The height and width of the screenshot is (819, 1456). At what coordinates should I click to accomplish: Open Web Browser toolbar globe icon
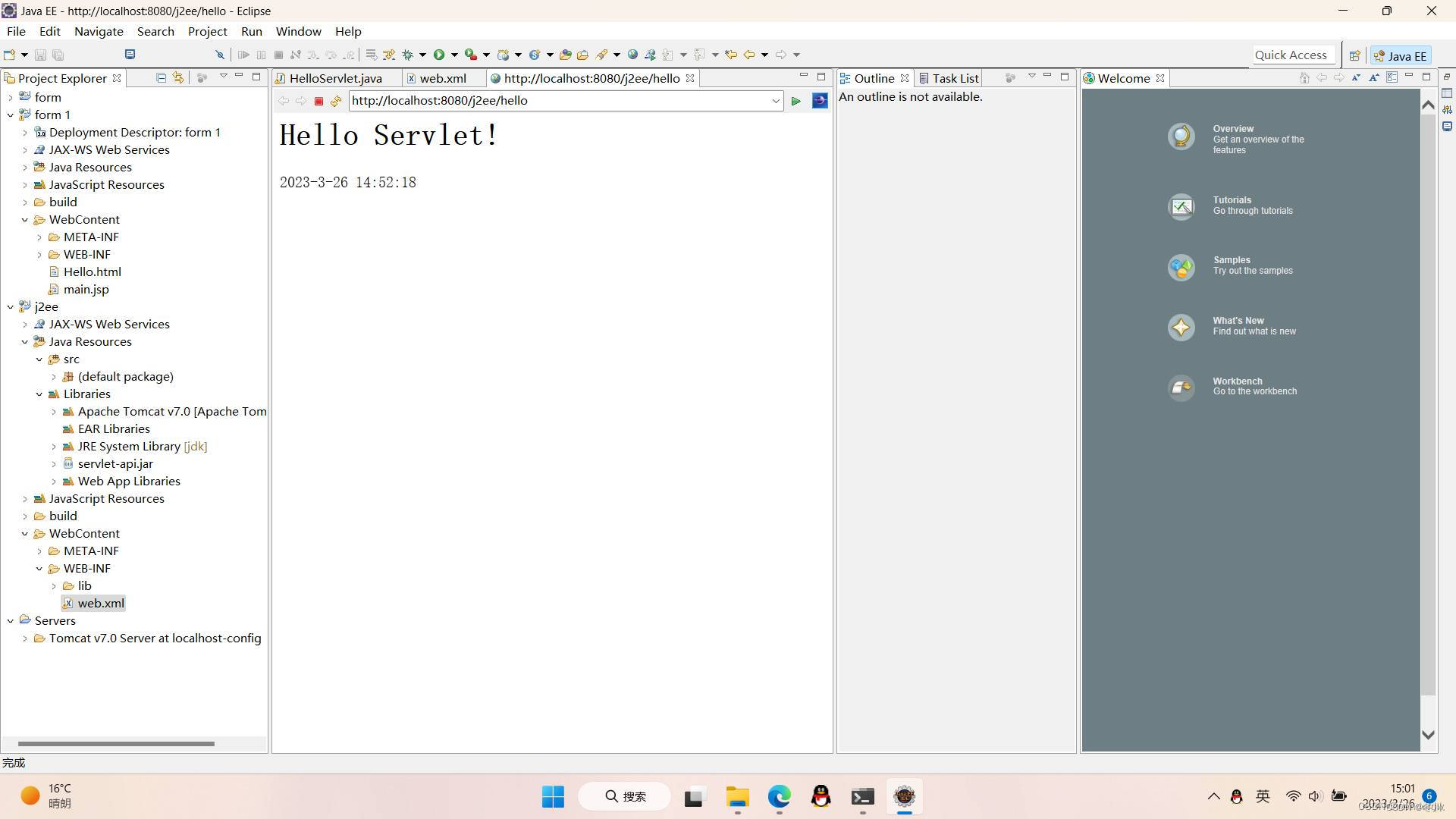coord(632,55)
